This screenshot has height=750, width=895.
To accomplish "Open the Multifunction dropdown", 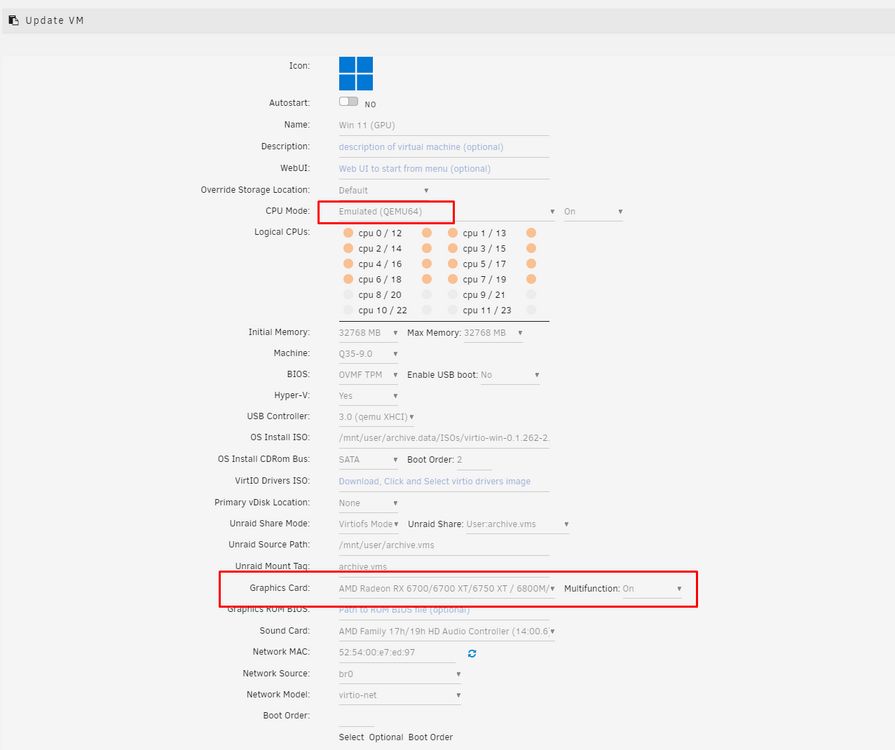I will [x=652, y=588].
